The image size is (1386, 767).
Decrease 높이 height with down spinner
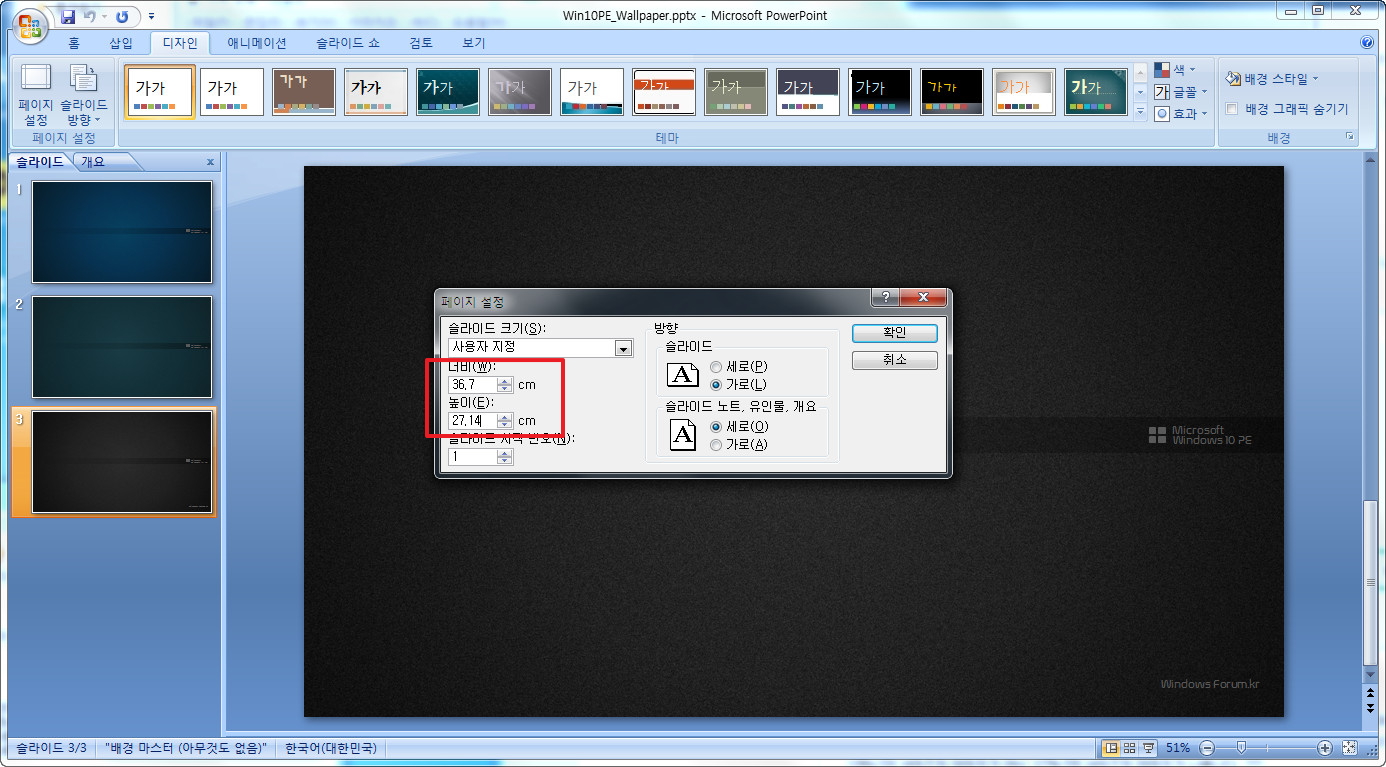point(505,425)
